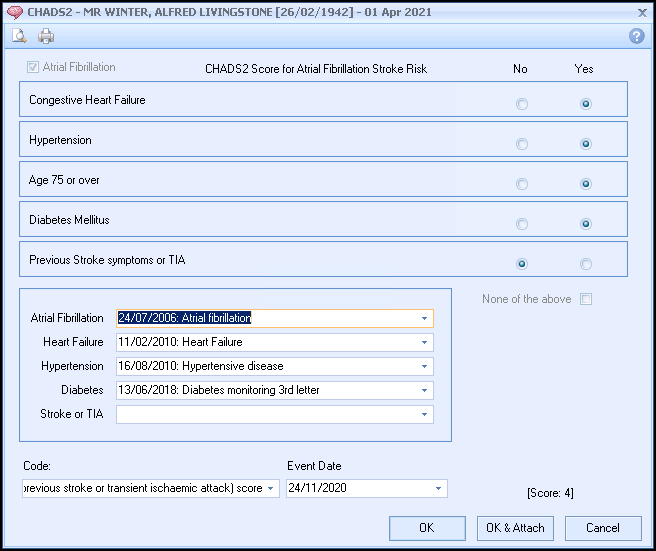Open help with the question mark icon
The image size is (656, 551).
pyautogui.click(x=636, y=36)
